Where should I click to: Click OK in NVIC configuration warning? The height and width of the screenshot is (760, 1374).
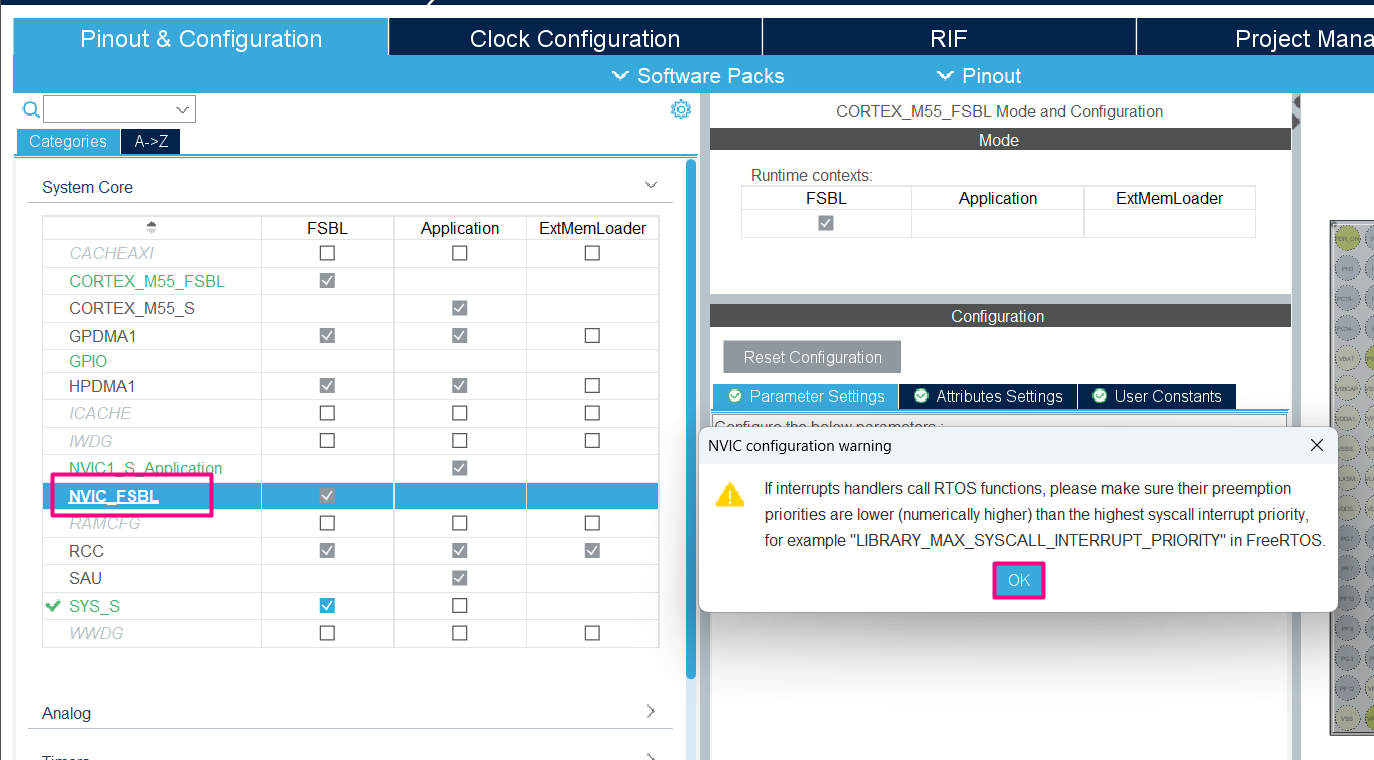pos(1018,580)
